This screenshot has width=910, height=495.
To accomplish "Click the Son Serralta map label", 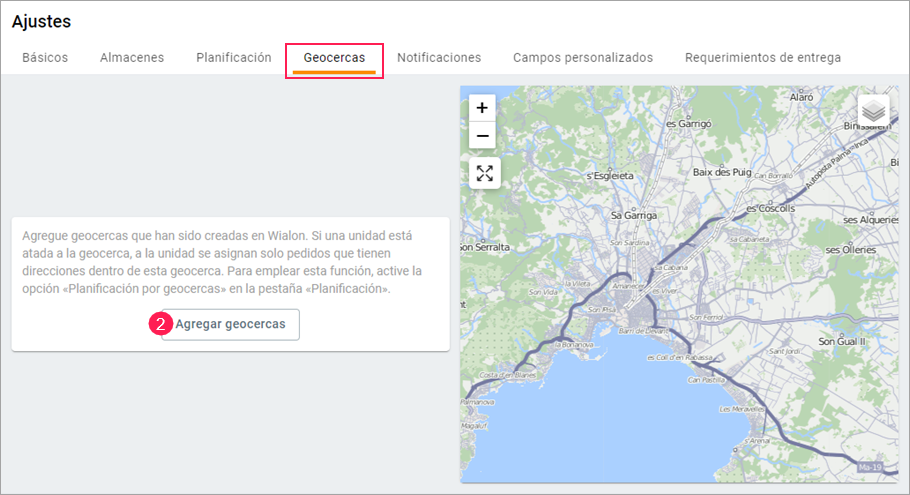I will tap(485, 247).
